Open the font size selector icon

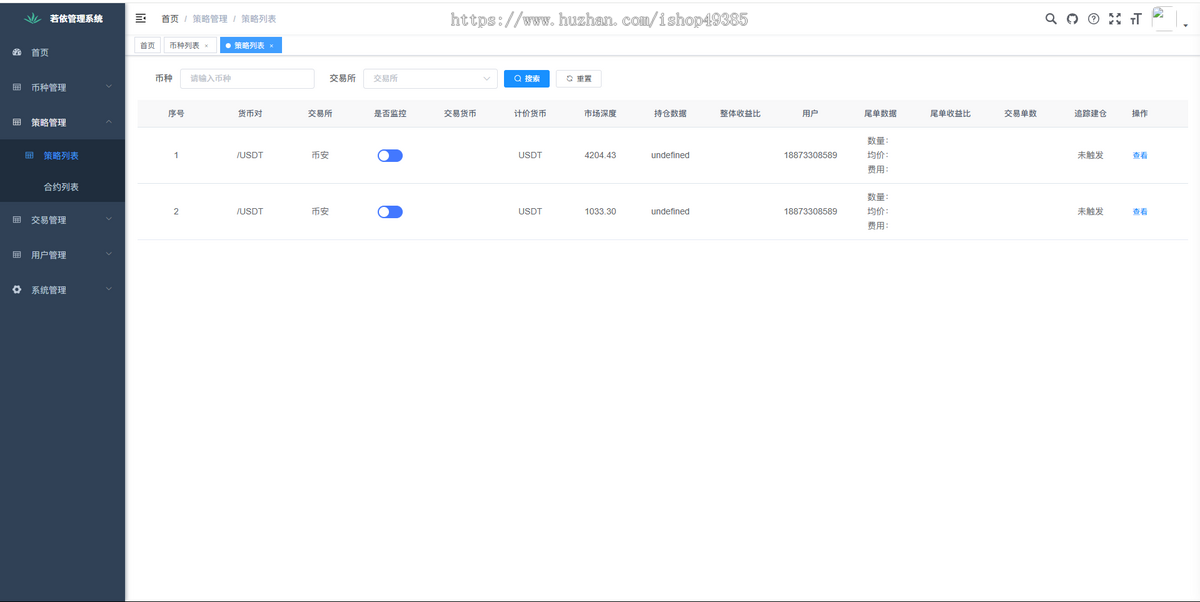click(x=1136, y=19)
